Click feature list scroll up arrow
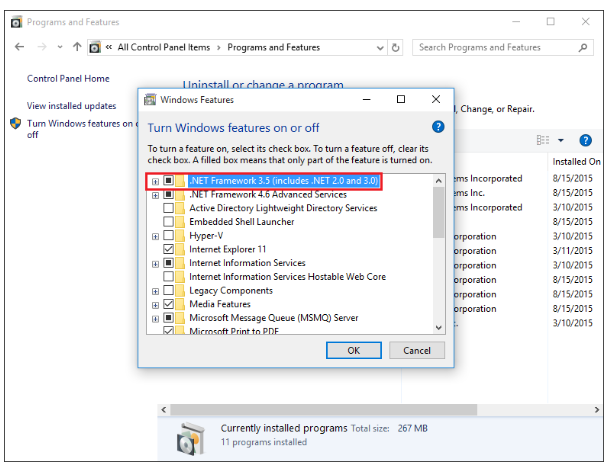The image size is (611, 467). [439, 180]
